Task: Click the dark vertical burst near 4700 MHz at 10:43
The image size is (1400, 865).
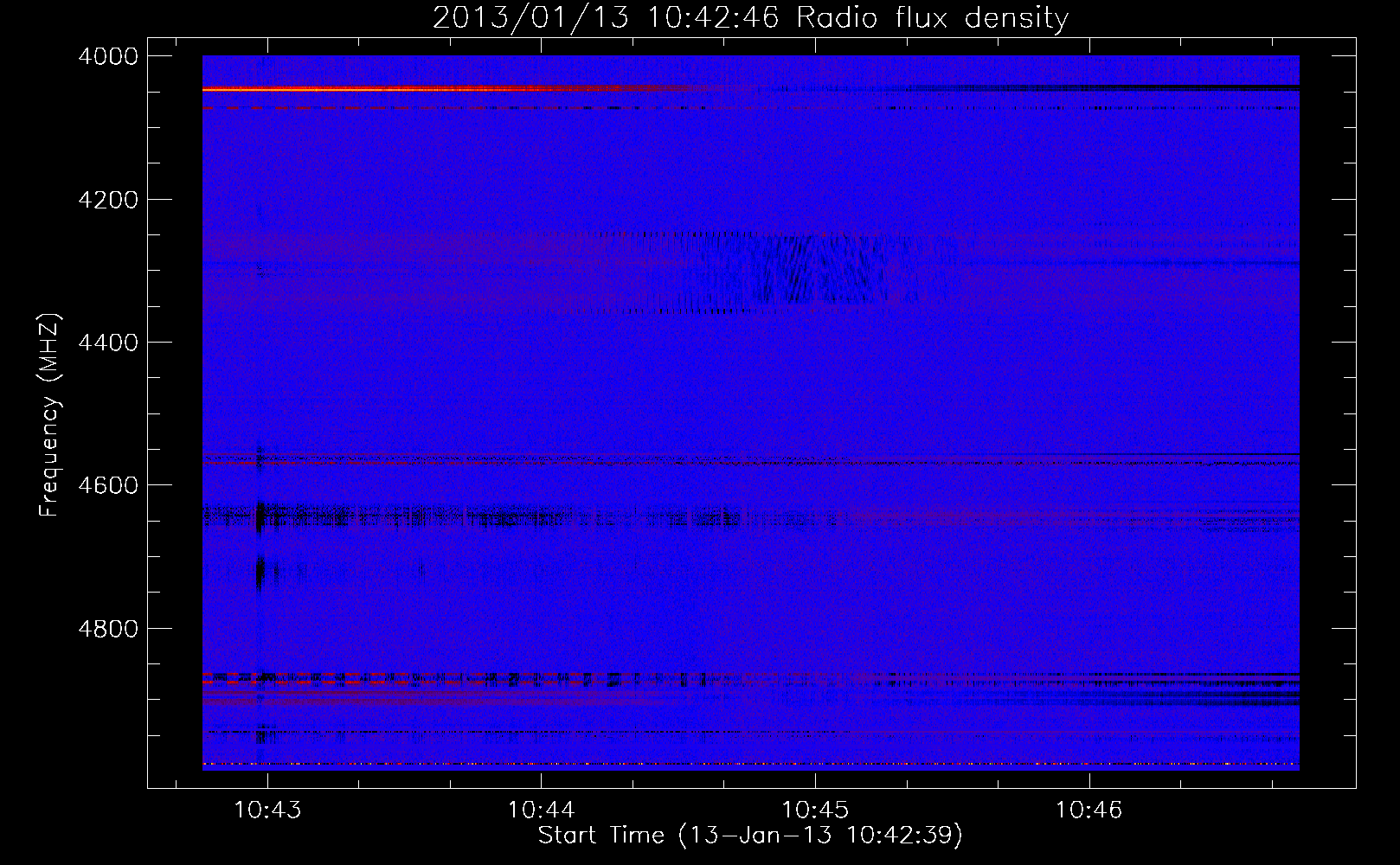Action: (x=259, y=573)
